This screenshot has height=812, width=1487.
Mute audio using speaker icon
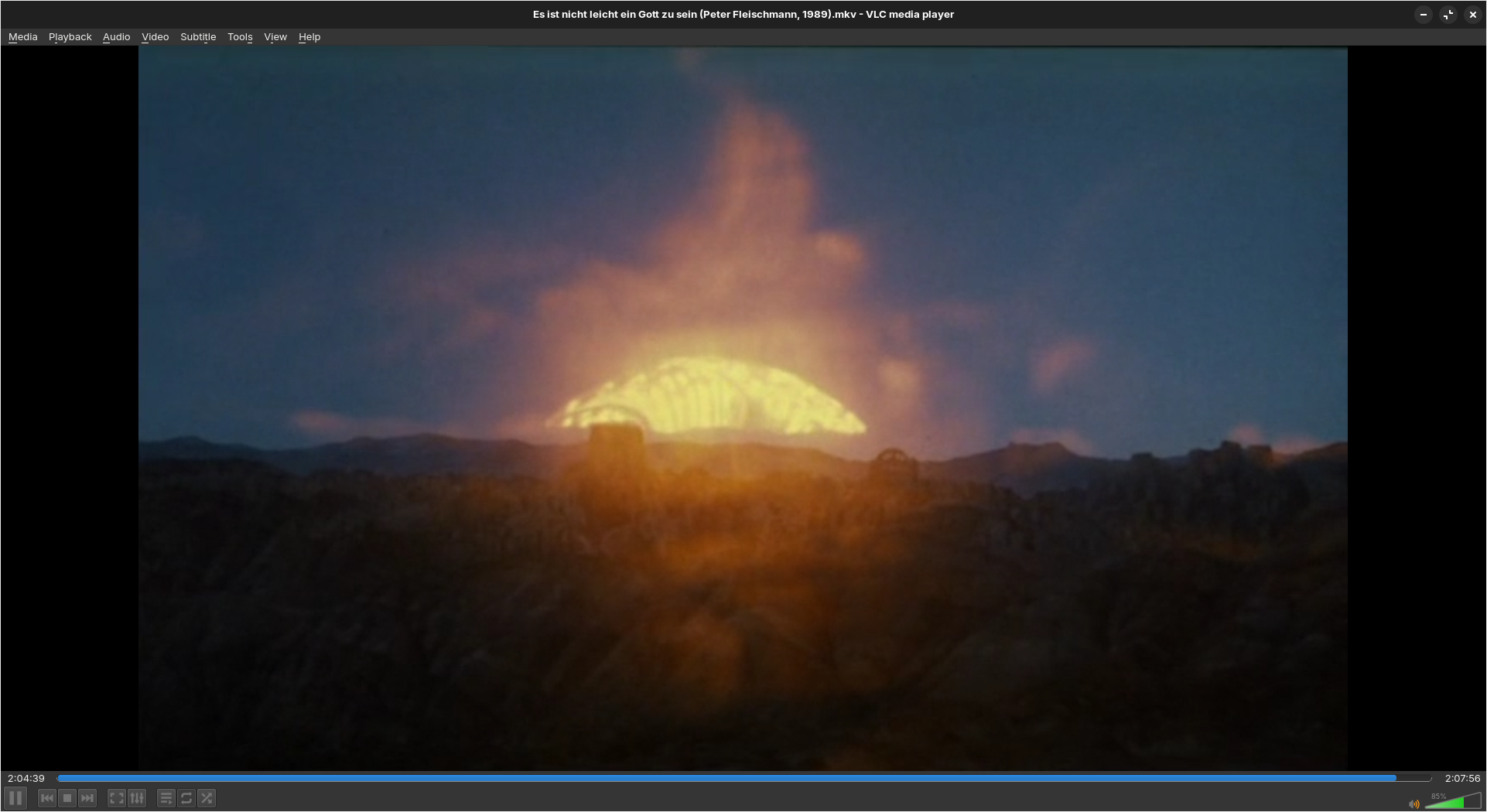(x=1414, y=804)
